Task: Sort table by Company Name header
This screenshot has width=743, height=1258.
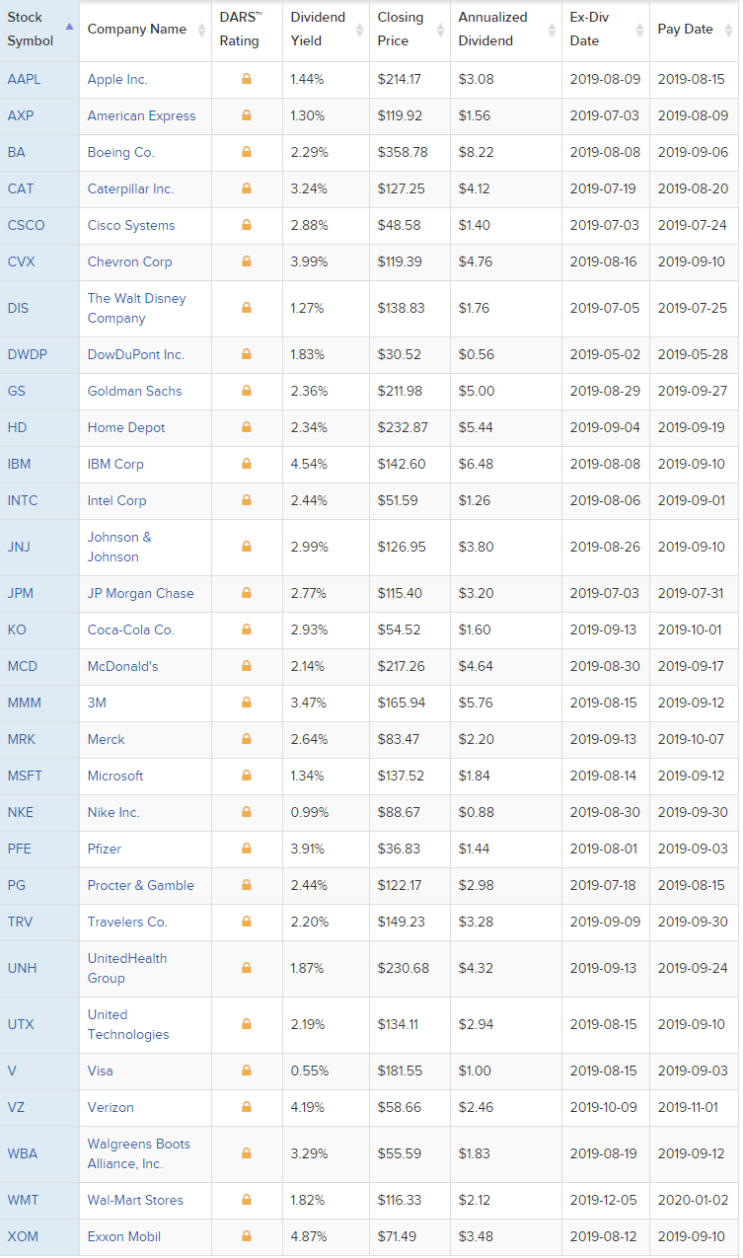Action: click(x=146, y=30)
